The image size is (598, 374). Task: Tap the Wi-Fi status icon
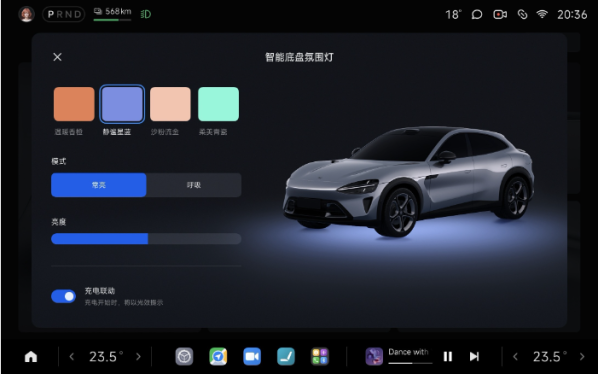pyautogui.click(x=542, y=14)
